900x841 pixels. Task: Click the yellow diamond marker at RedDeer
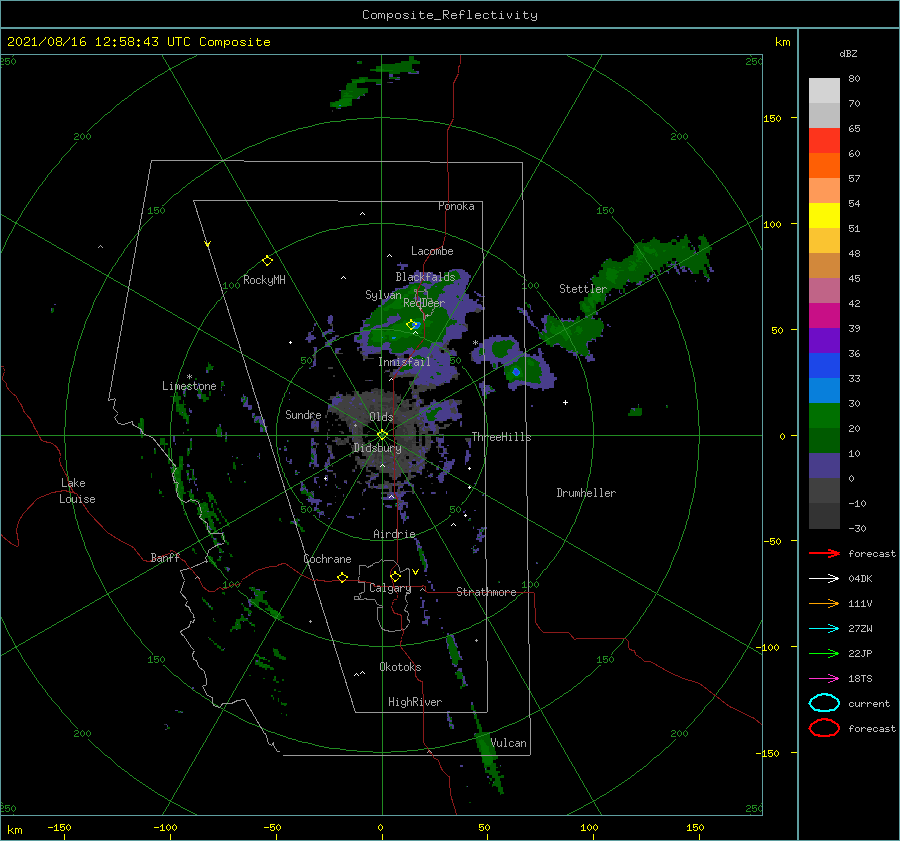pos(411,325)
